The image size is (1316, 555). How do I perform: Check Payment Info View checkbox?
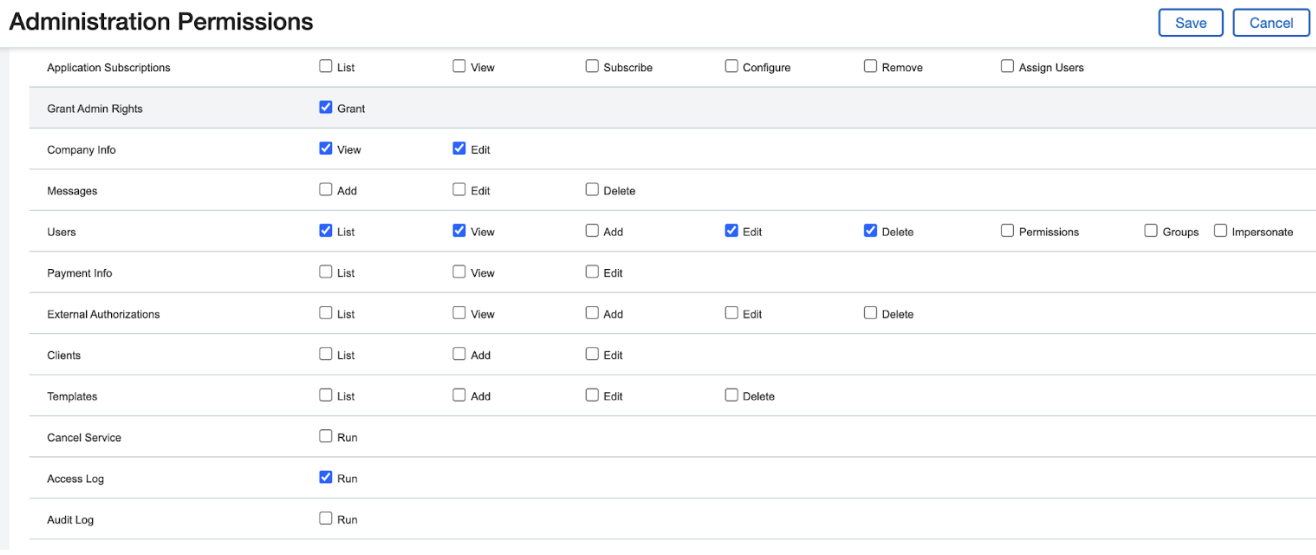(x=459, y=271)
